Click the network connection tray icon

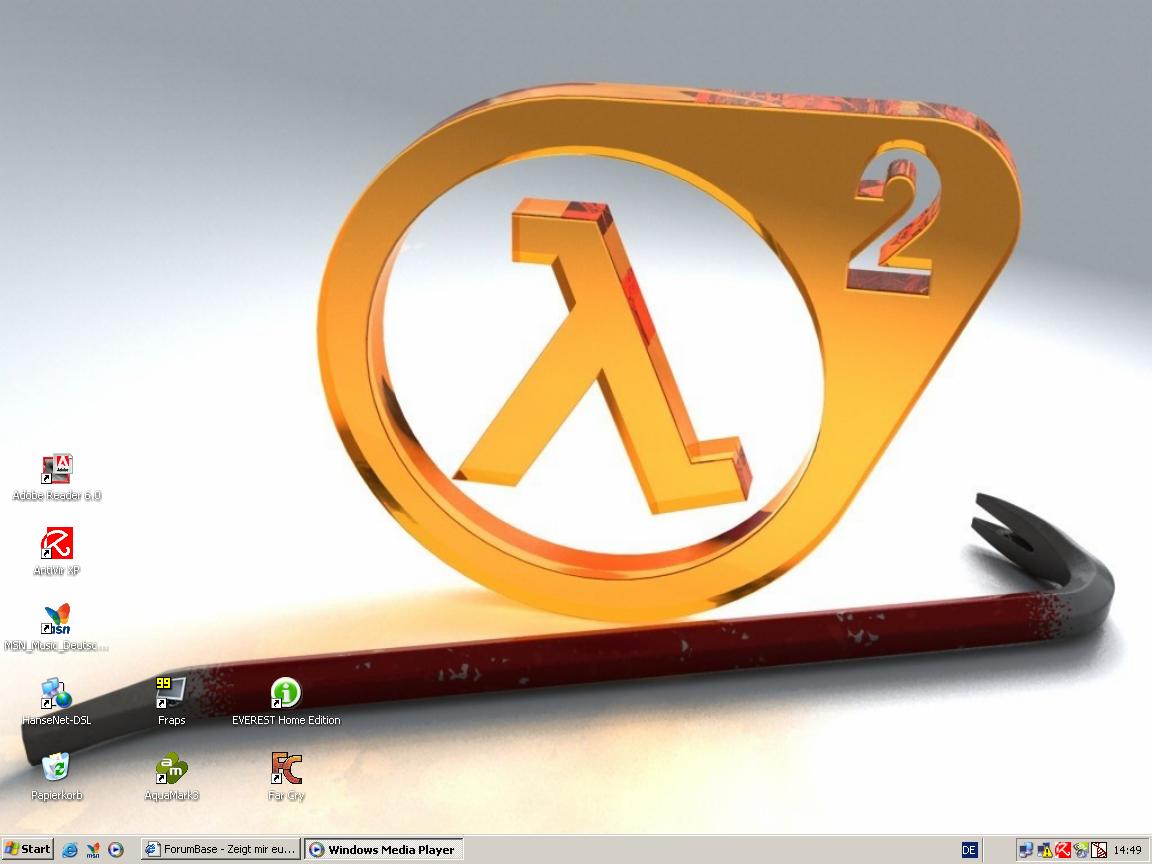click(1026, 850)
